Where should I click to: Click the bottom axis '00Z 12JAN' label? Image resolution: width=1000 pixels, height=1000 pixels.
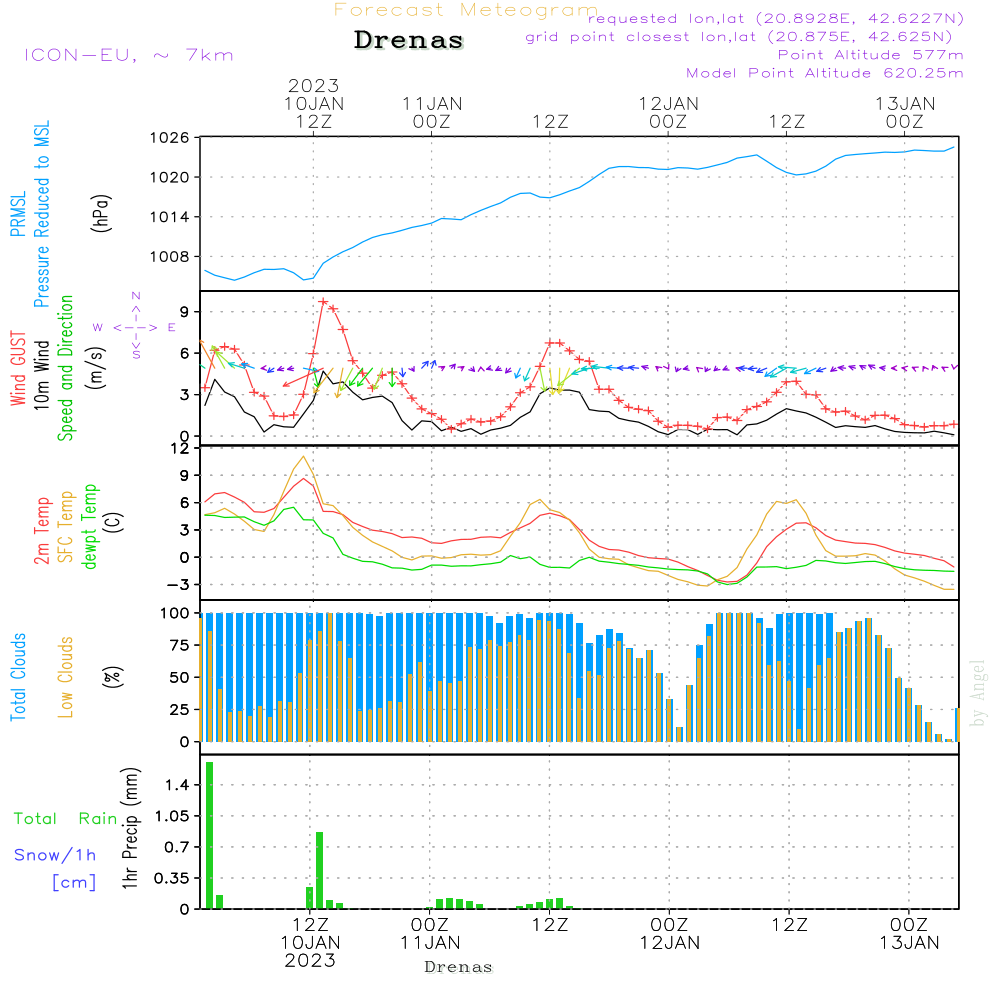(670, 933)
